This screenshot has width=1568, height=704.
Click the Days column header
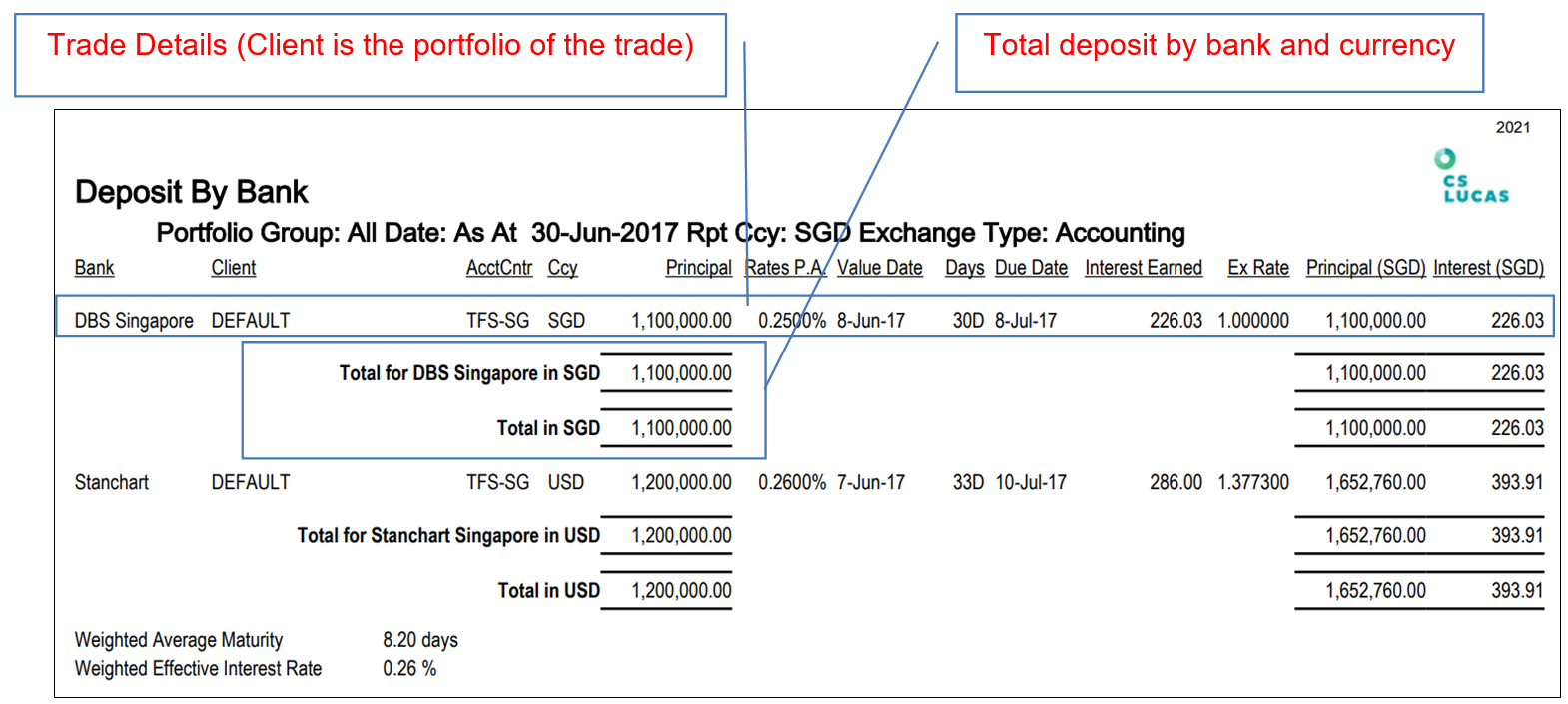pos(964,268)
